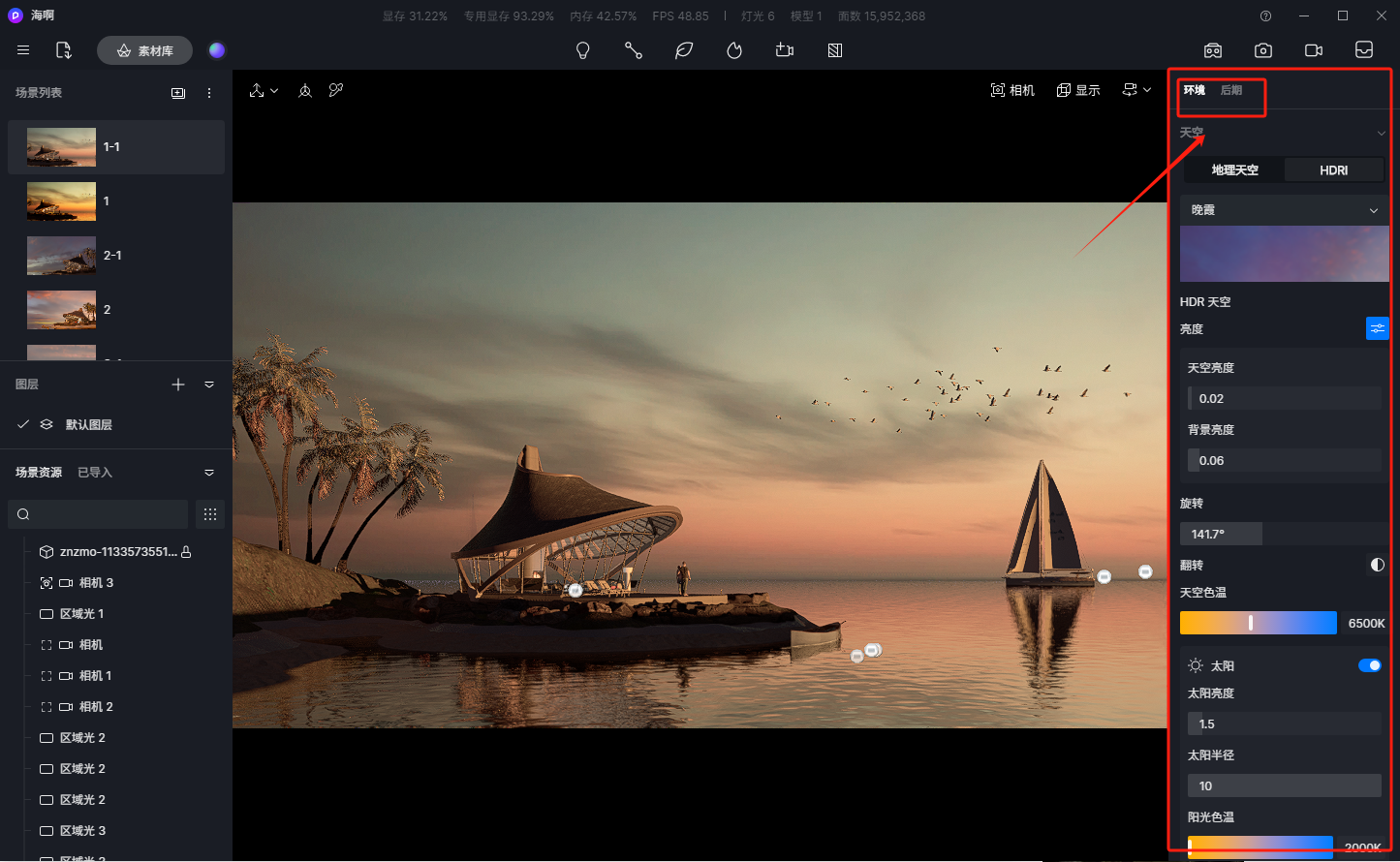This screenshot has width=1400, height=862.
Task: Toggle the sun (太阳) switch
Action: pyautogui.click(x=1369, y=665)
